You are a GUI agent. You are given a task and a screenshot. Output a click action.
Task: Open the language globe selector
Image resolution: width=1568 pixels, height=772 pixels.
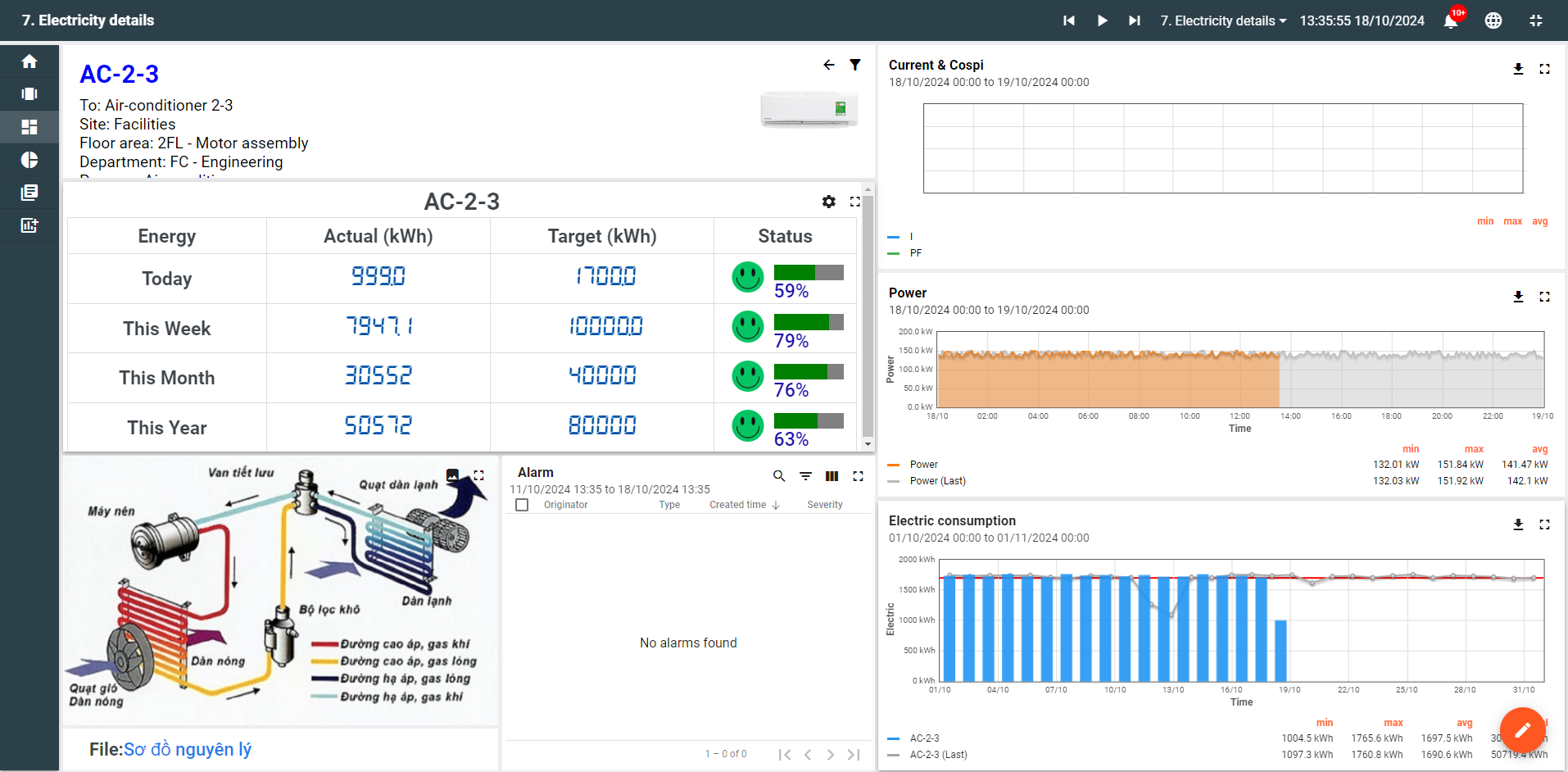(1493, 20)
